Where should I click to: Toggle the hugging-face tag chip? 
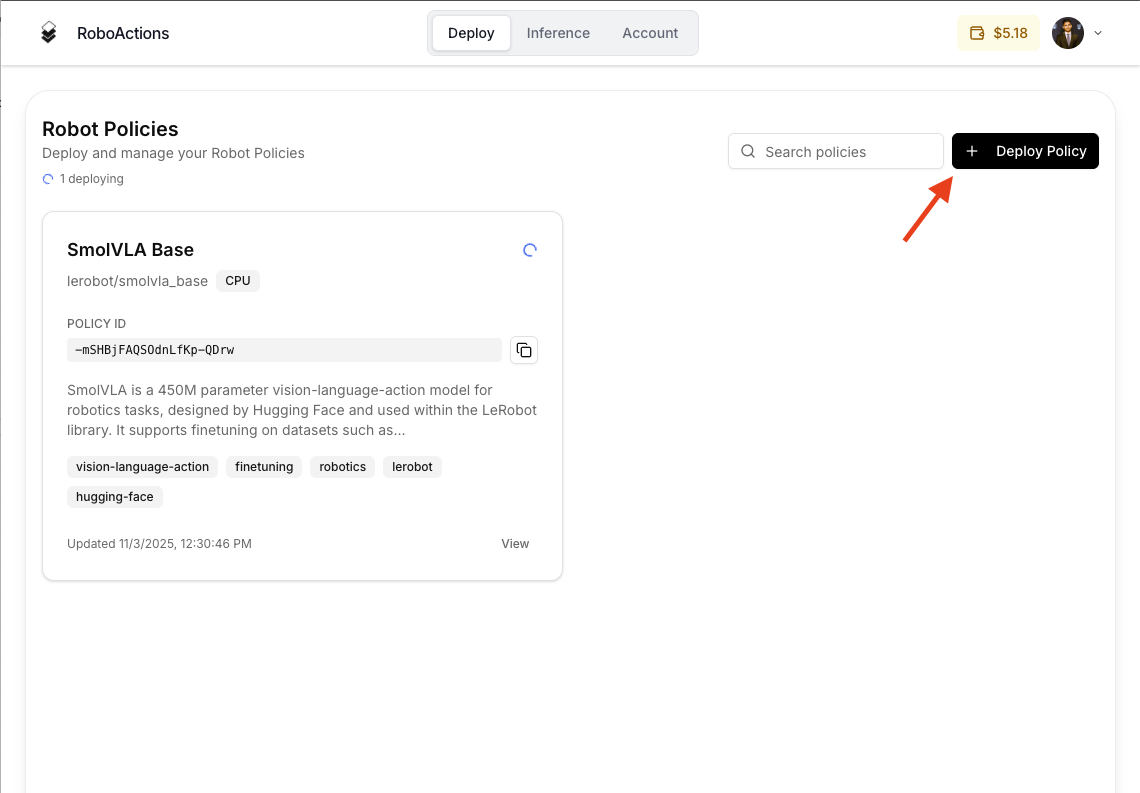tap(114, 497)
